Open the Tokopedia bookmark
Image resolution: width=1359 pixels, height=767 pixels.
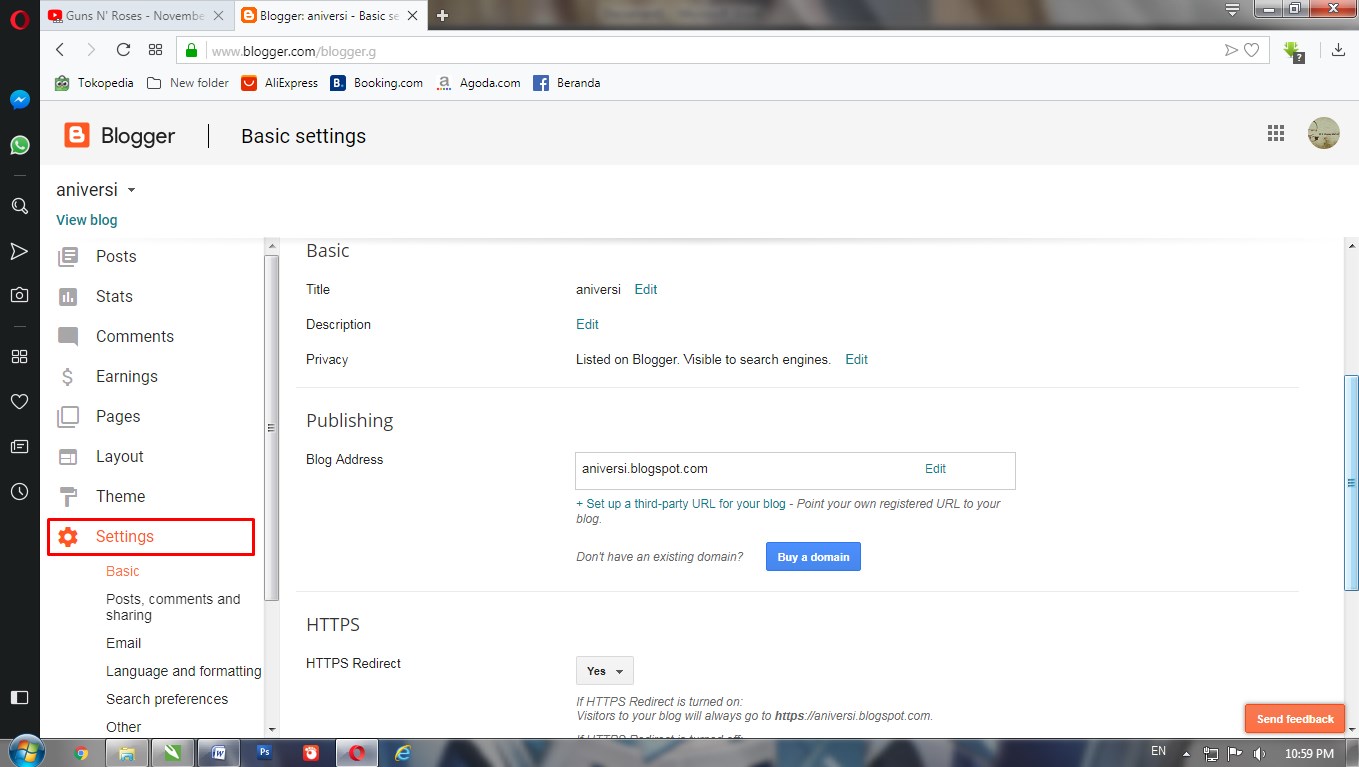[94, 83]
